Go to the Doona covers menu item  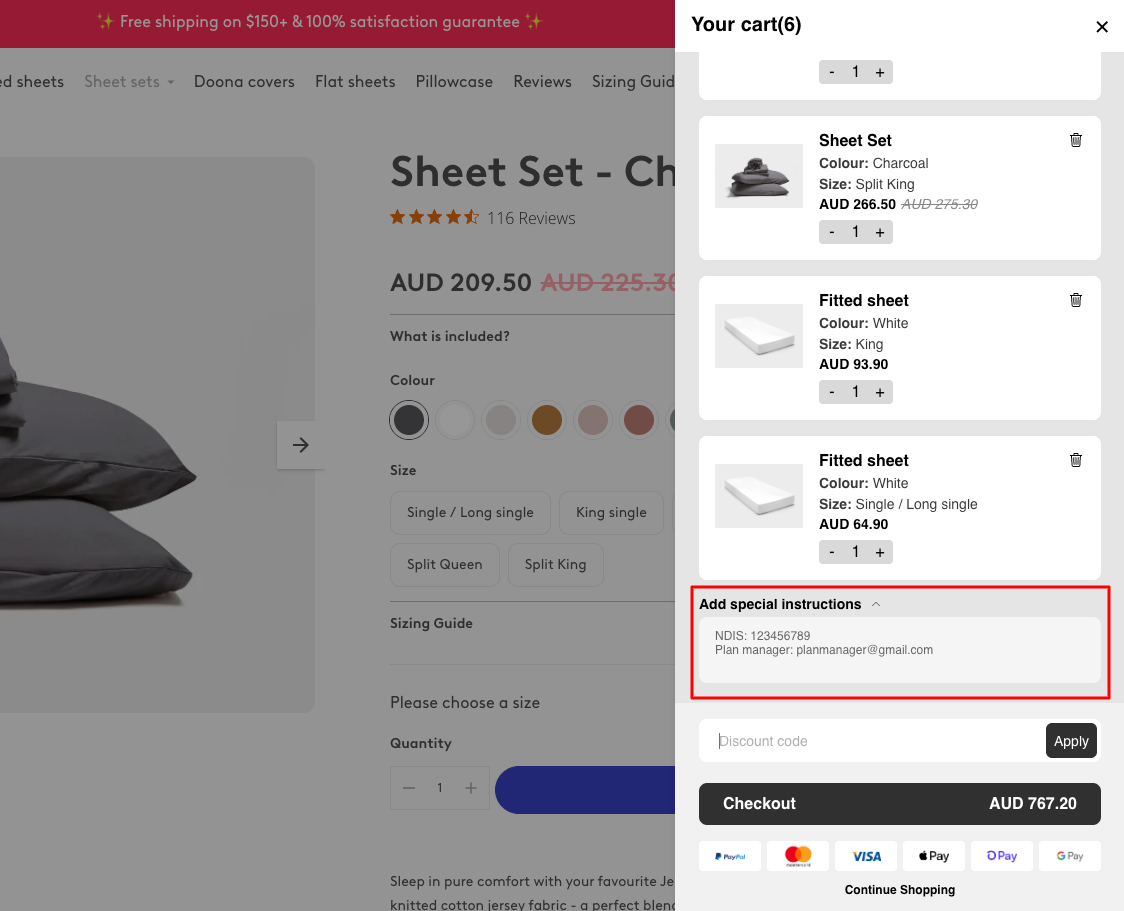[x=244, y=81]
